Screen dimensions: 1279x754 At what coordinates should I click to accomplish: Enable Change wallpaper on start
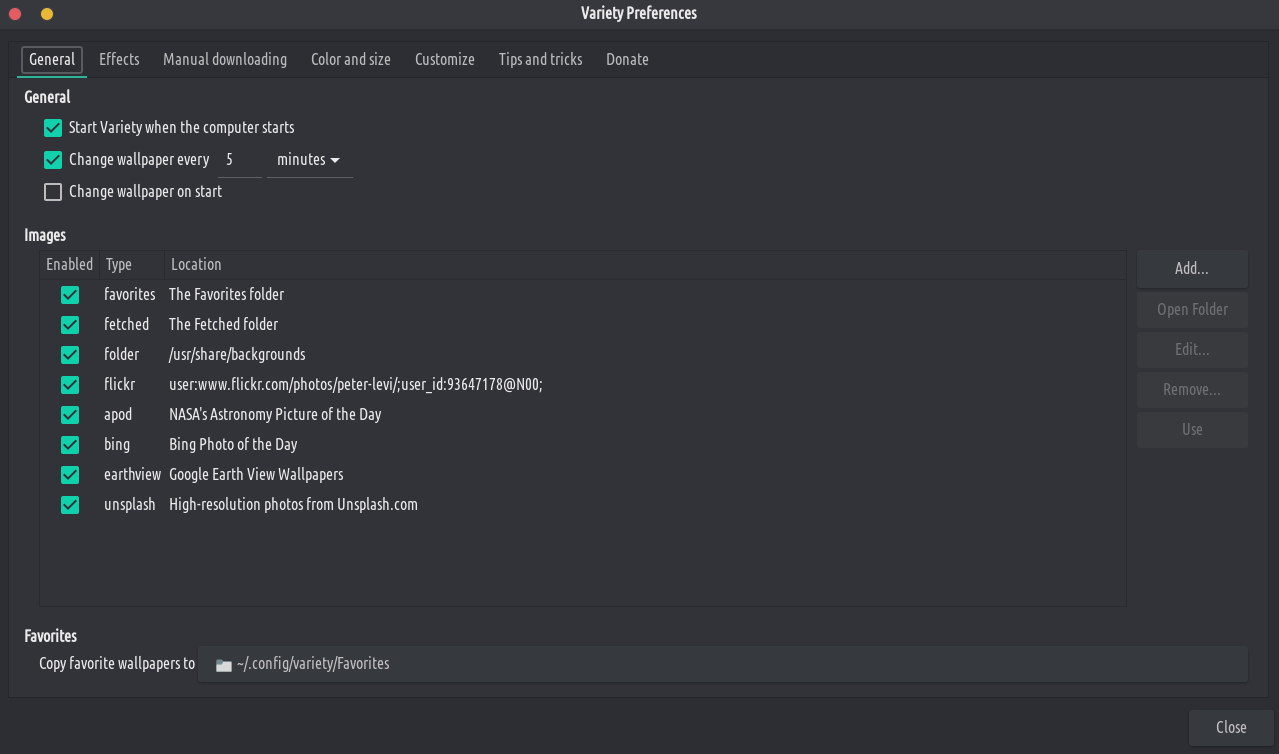(53, 192)
